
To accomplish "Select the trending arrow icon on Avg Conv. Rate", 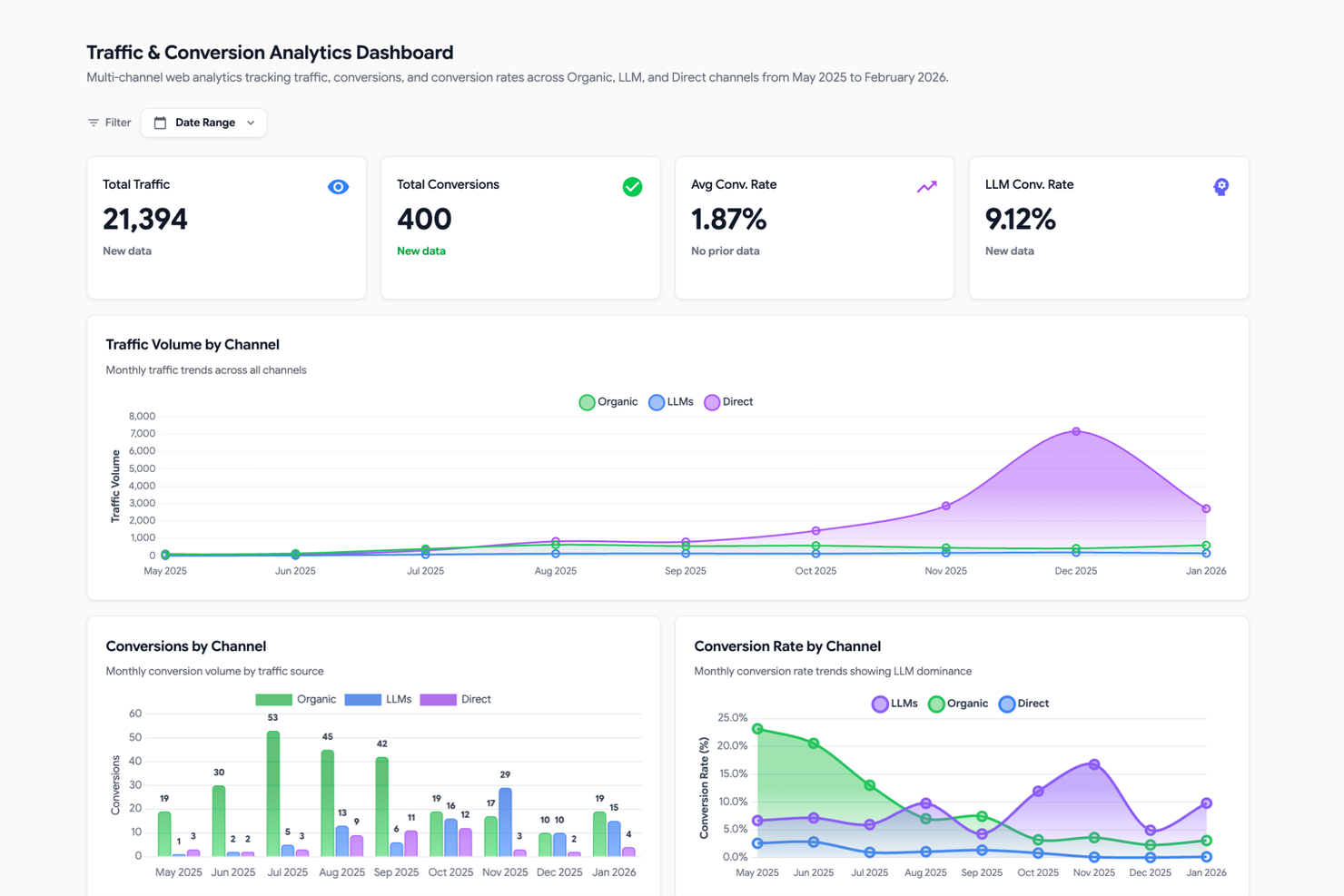I will coord(926,186).
